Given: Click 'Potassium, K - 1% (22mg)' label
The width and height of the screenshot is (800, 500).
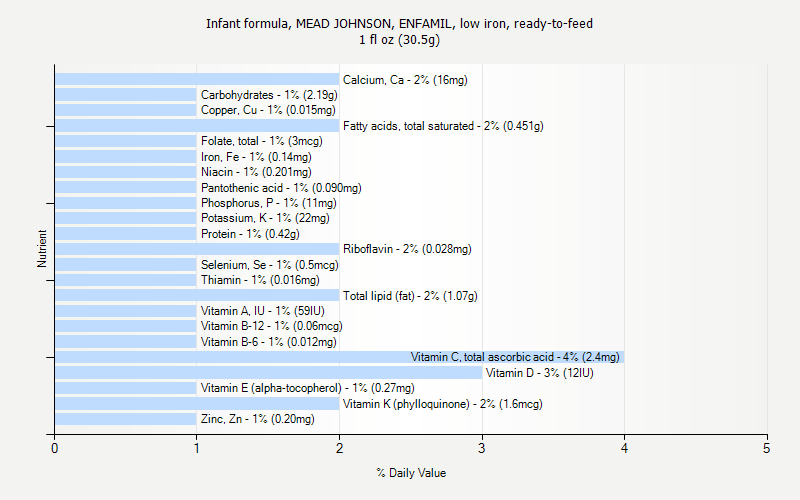Looking at the screenshot, I should pyautogui.click(x=265, y=218).
